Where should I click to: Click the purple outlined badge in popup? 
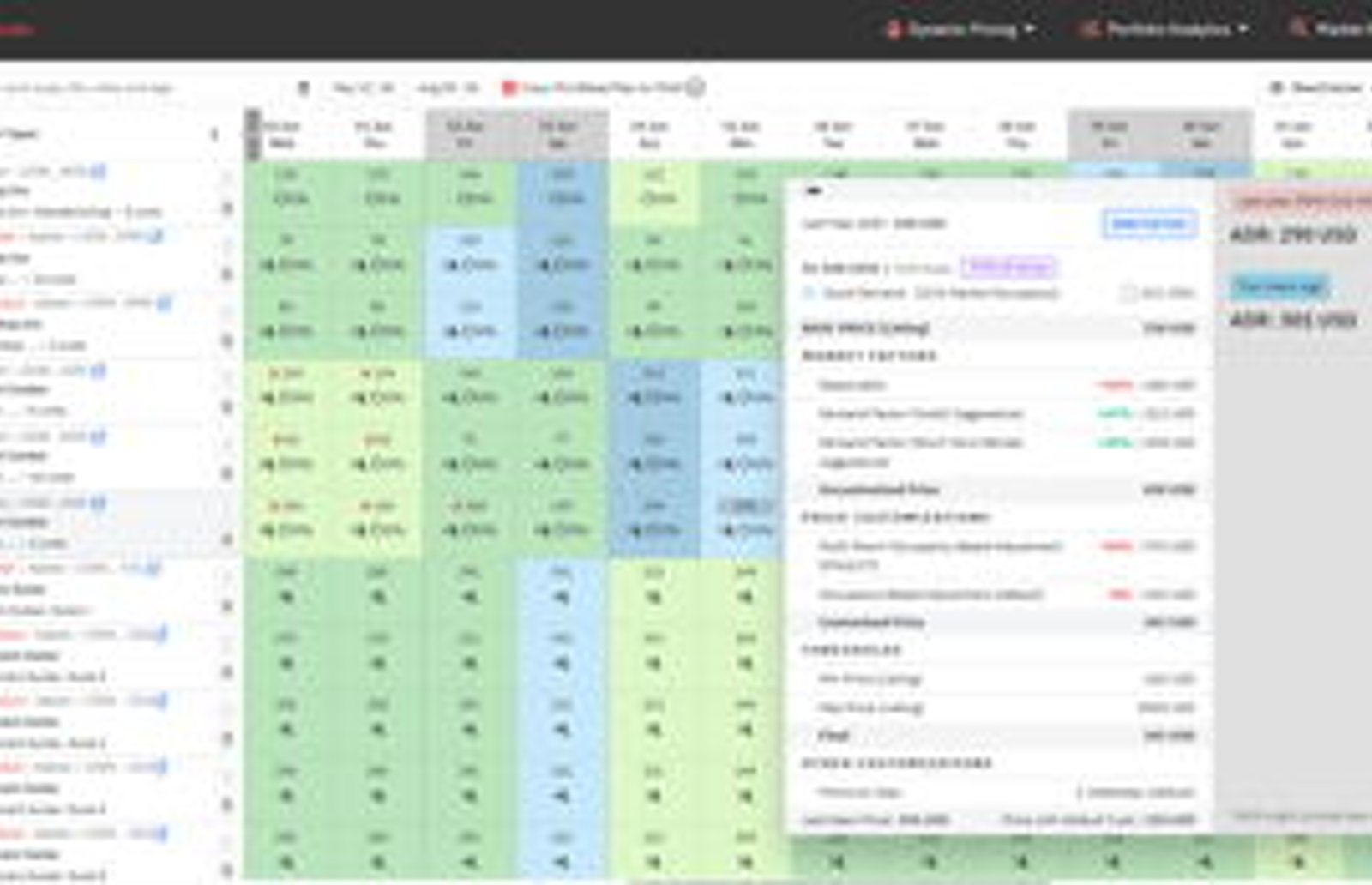click(1008, 268)
